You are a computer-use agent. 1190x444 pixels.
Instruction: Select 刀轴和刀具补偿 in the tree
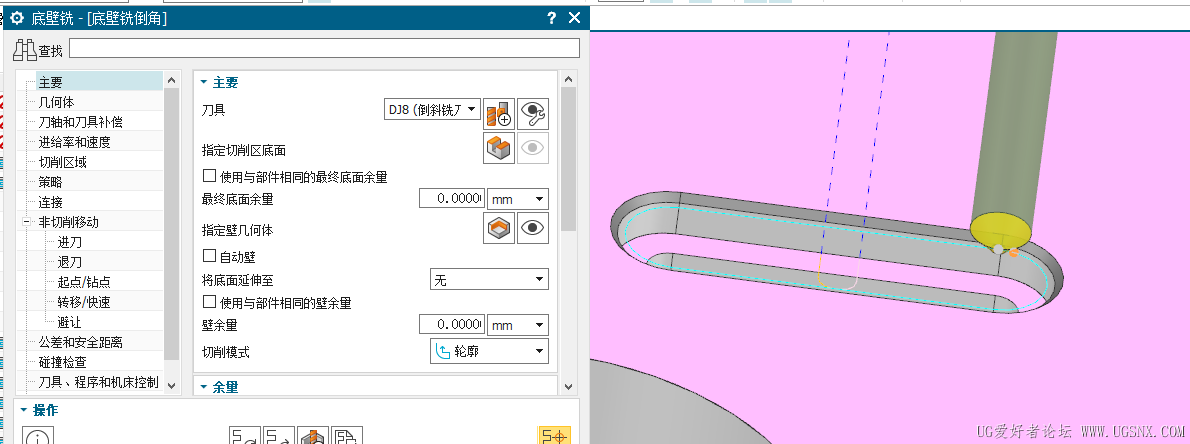(x=80, y=122)
